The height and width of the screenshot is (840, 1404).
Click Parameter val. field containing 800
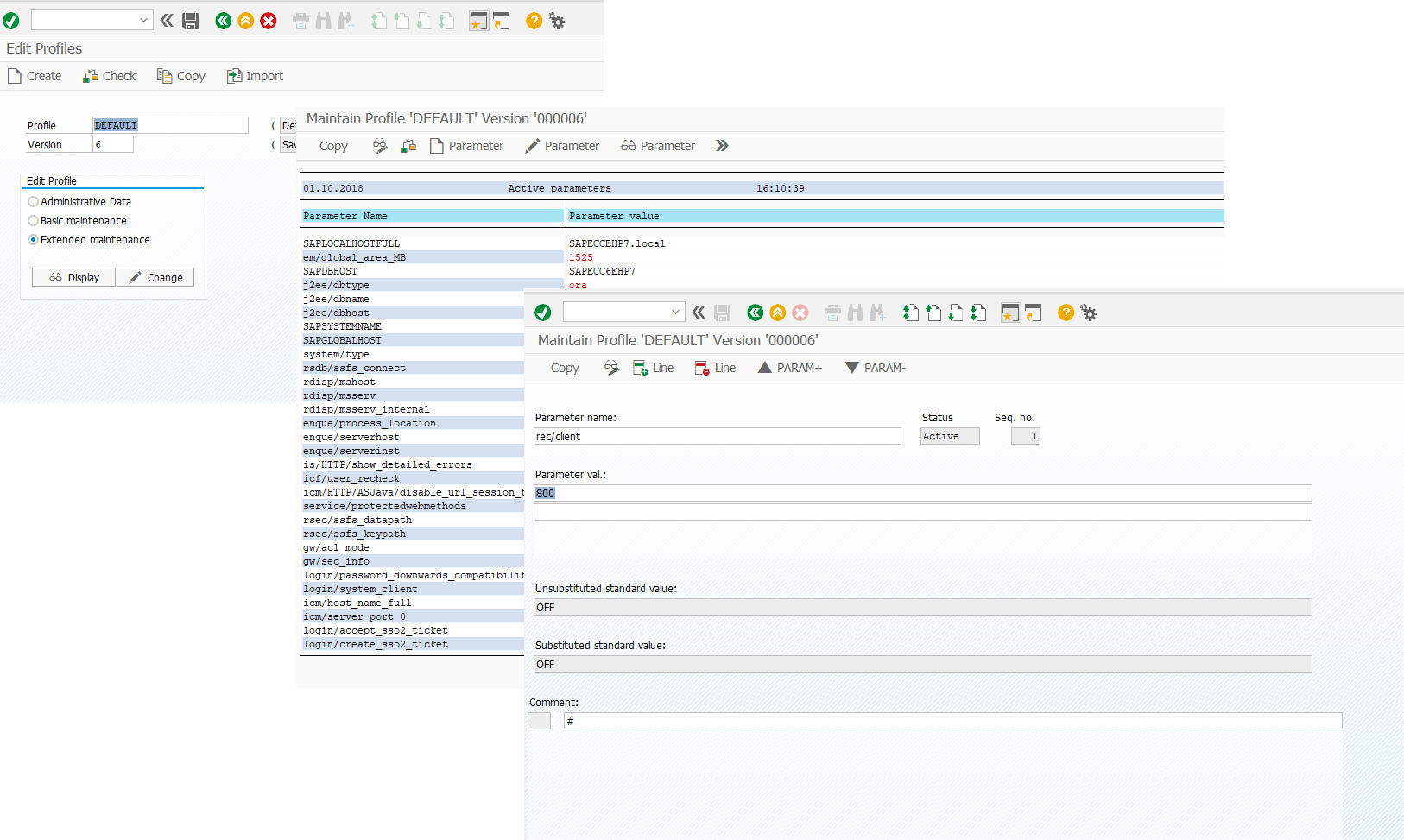click(923, 493)
